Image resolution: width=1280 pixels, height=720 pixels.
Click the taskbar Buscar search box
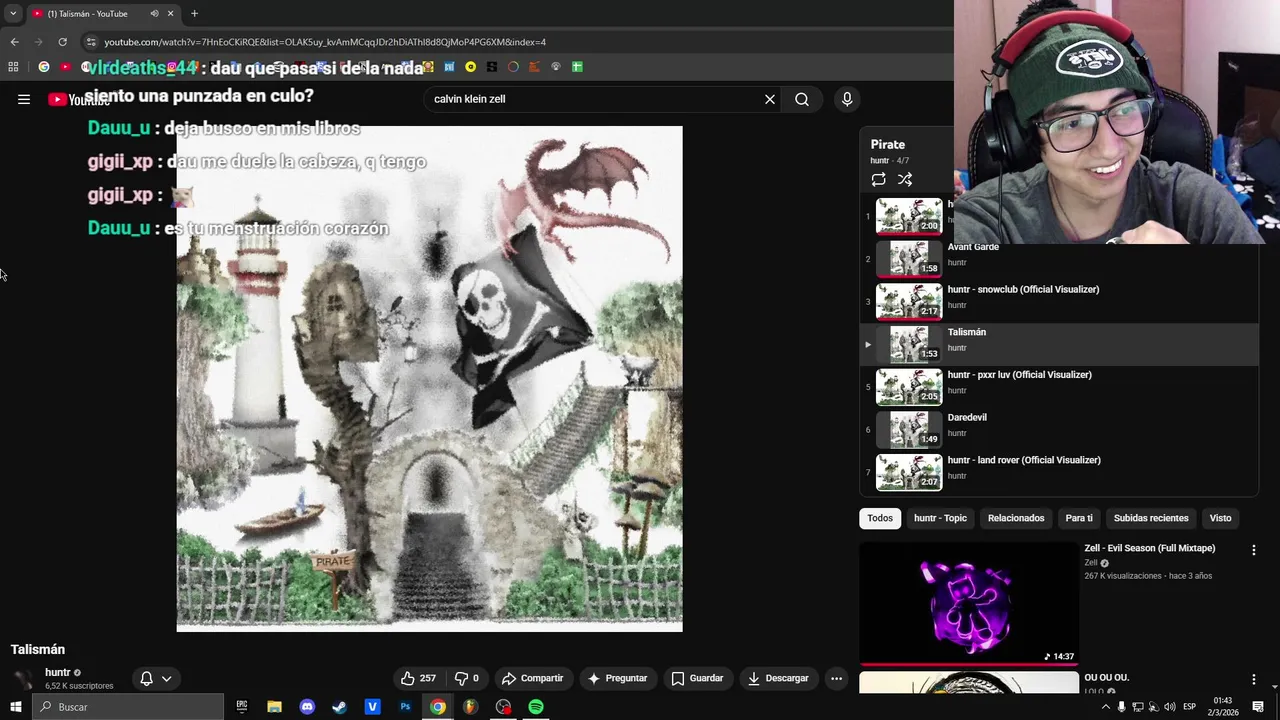(127, 707)
